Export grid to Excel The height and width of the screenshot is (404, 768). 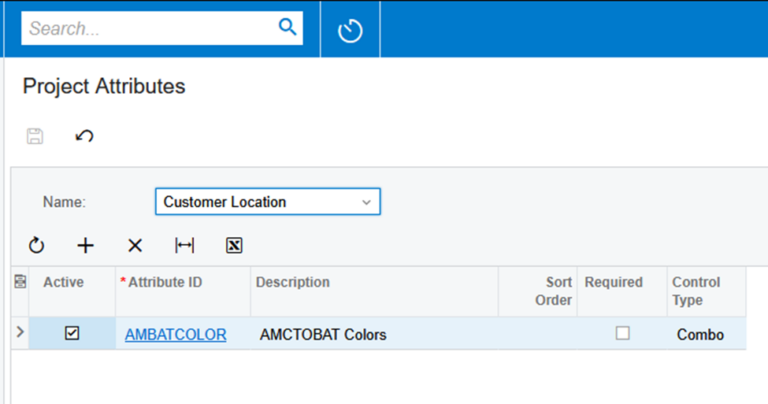click(234, 245)
